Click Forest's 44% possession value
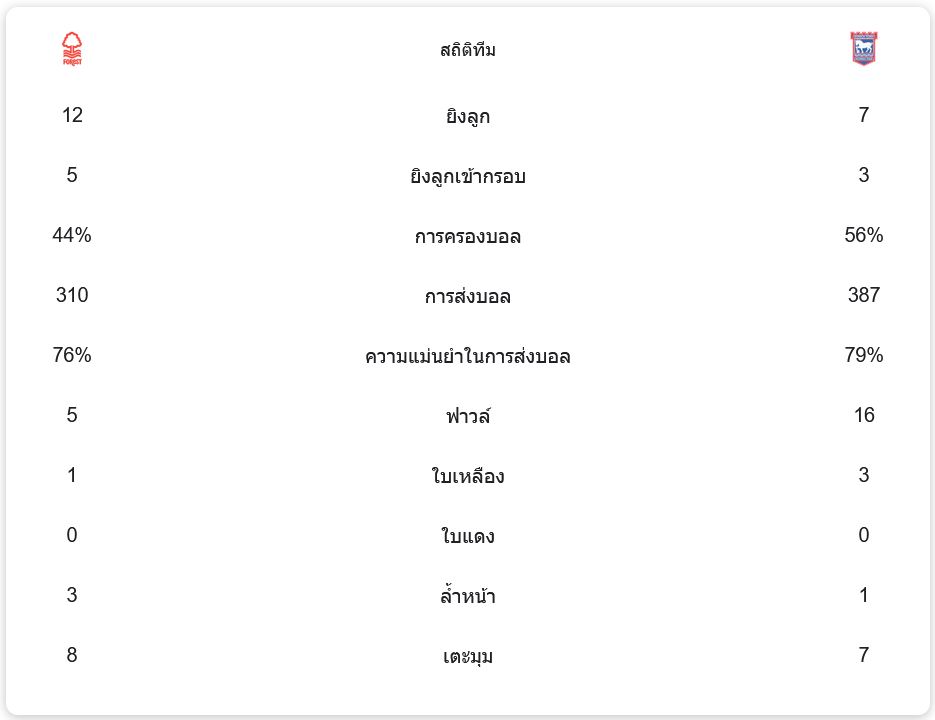935x720 pixels. 72,235
